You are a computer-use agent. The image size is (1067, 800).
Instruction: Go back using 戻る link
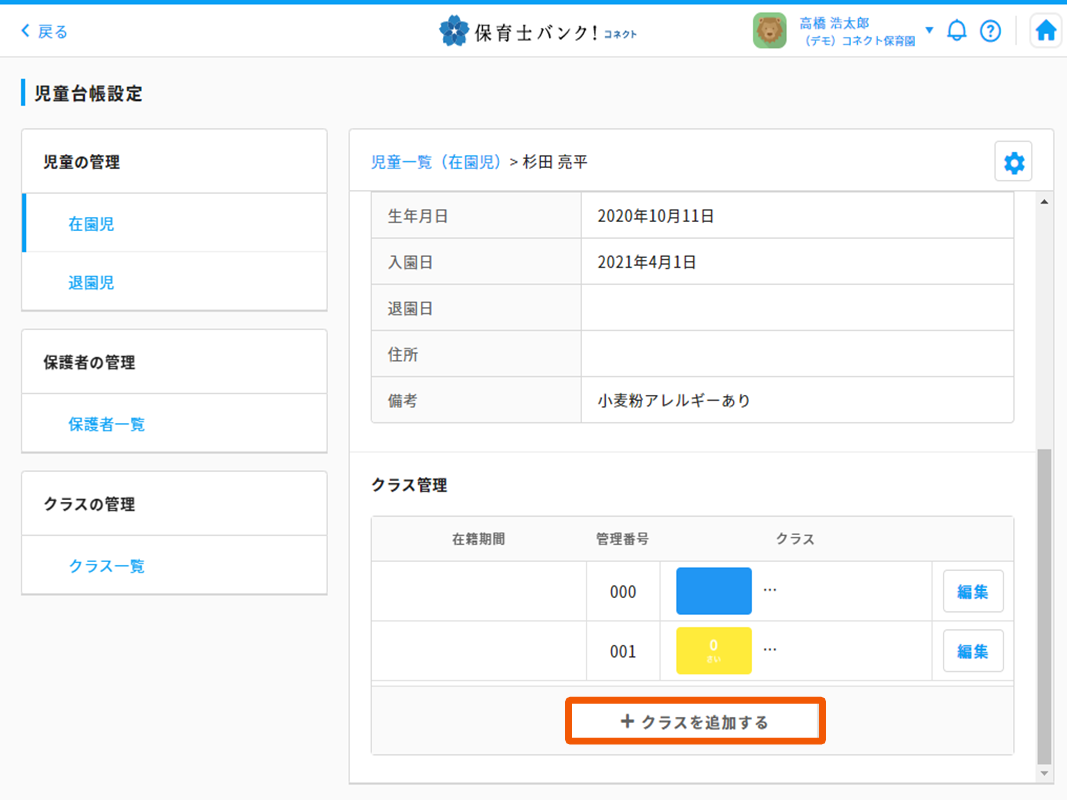point(45,32)
